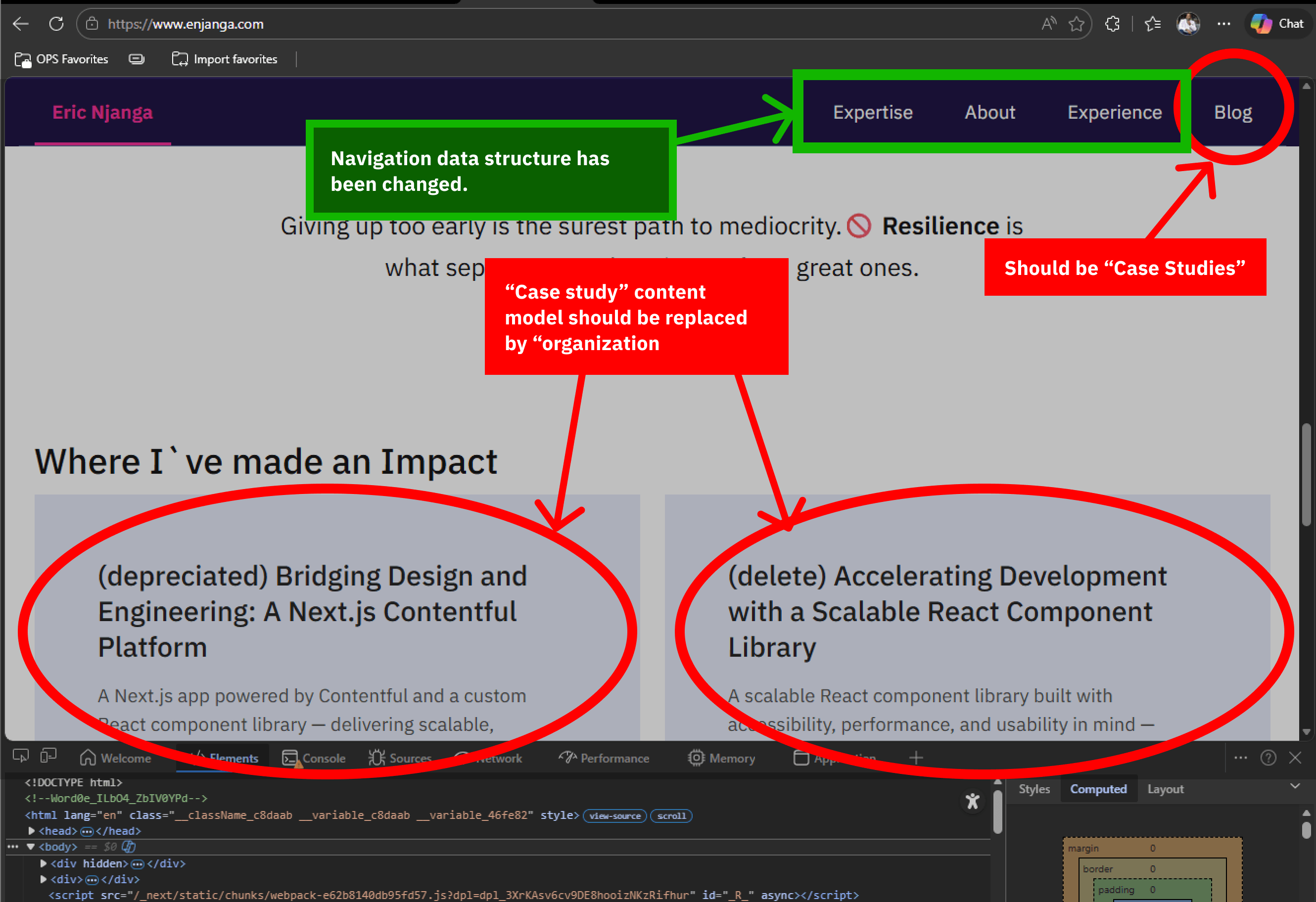Switch to DevTools Sources tab

tap(400, 758)
